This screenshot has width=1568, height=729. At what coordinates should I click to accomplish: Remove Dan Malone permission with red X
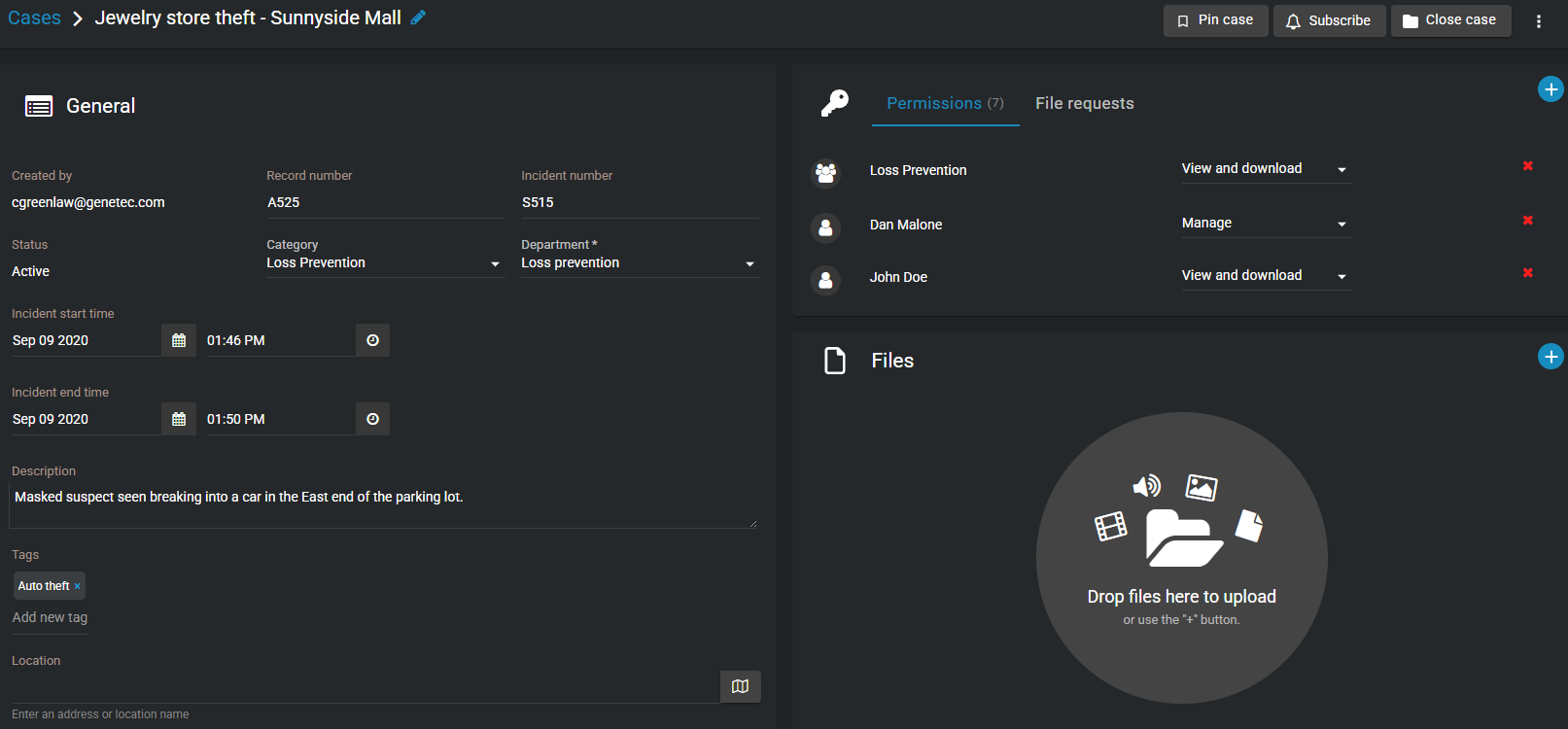(1528, 221)
